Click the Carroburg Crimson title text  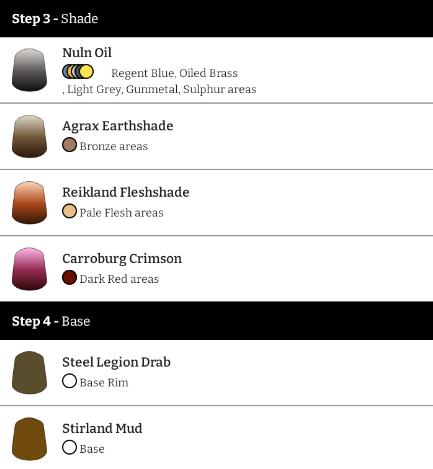click(x=122, y=259)
